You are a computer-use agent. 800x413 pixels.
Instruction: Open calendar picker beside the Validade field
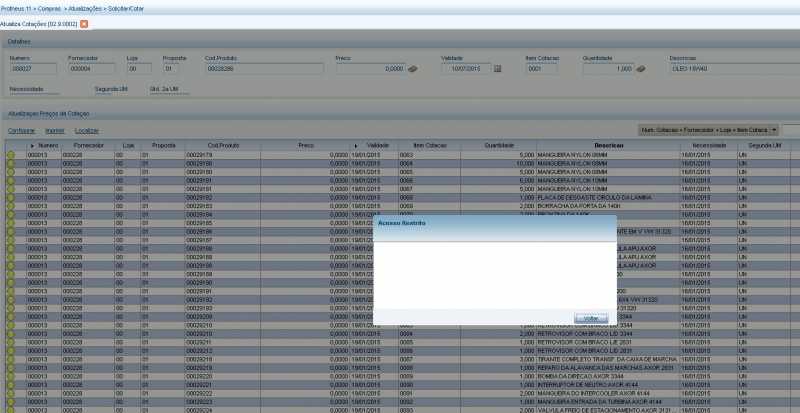pos(498,68)
